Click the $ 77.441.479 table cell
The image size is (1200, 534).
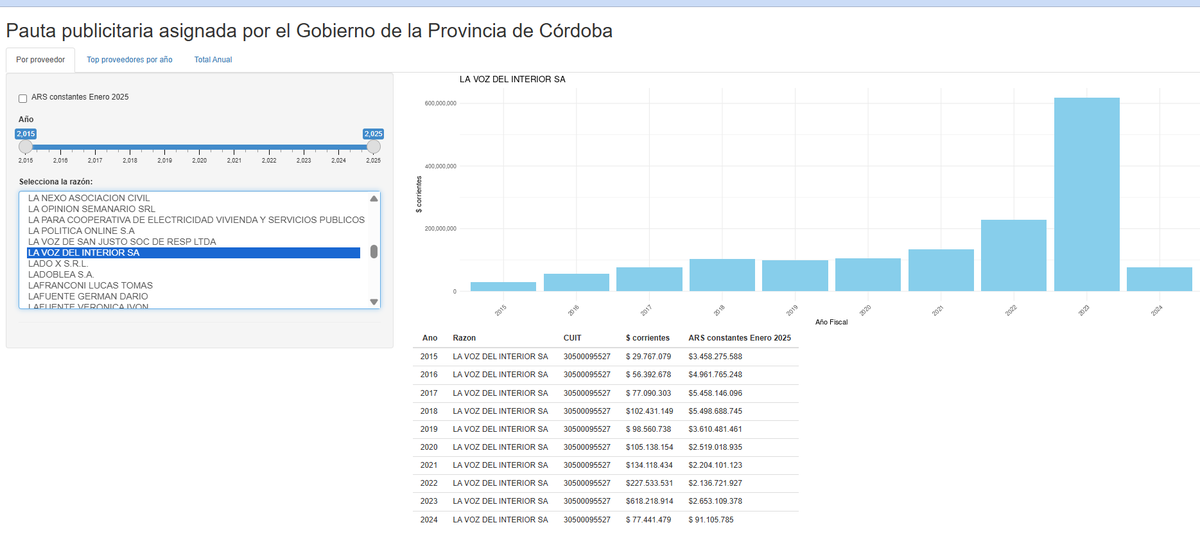(x=649, y=520)
